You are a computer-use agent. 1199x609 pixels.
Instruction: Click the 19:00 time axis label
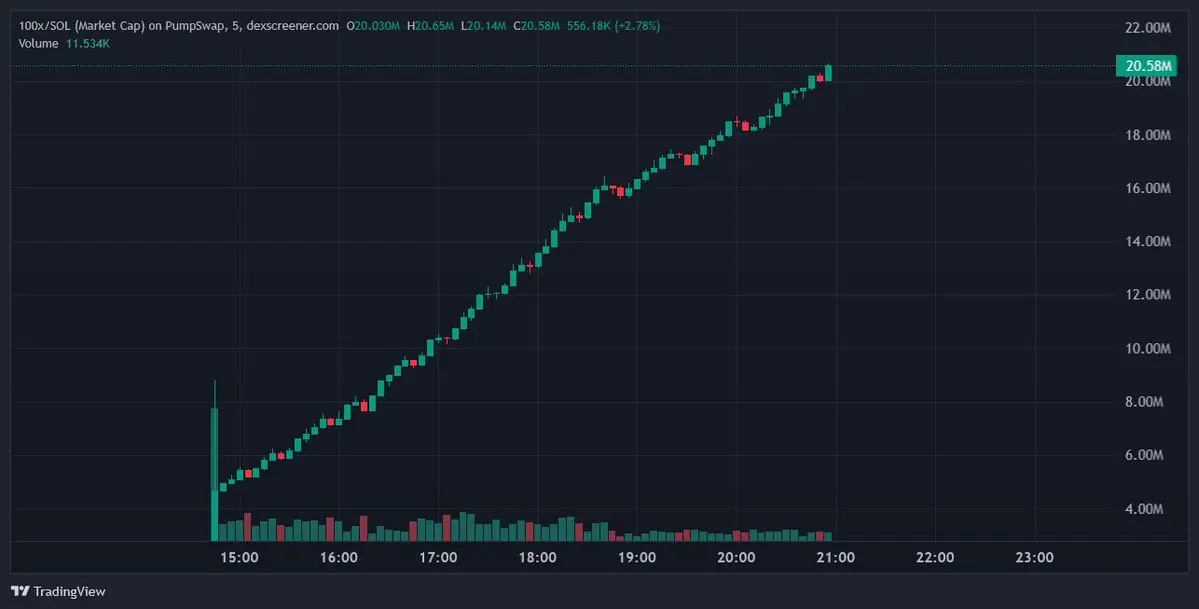[x=637, y=558]
